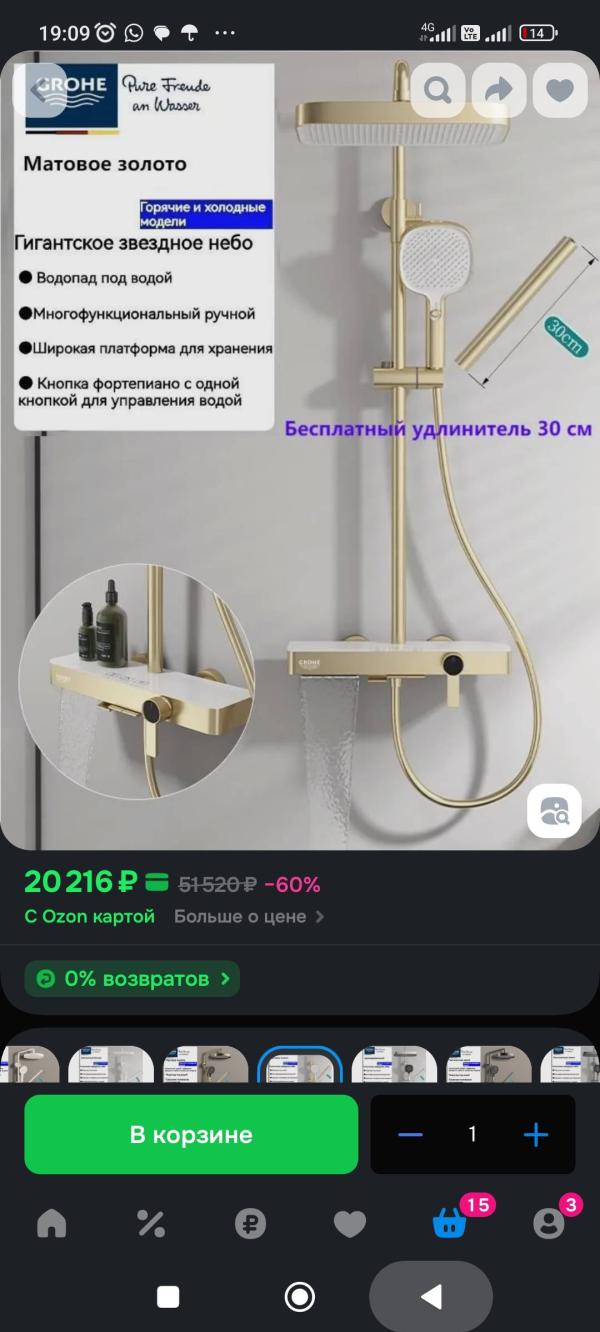Go to Home tab in bottom navigation
Image resolution: width=600 pixels, height=1332 pixels.
point(51,1223)
